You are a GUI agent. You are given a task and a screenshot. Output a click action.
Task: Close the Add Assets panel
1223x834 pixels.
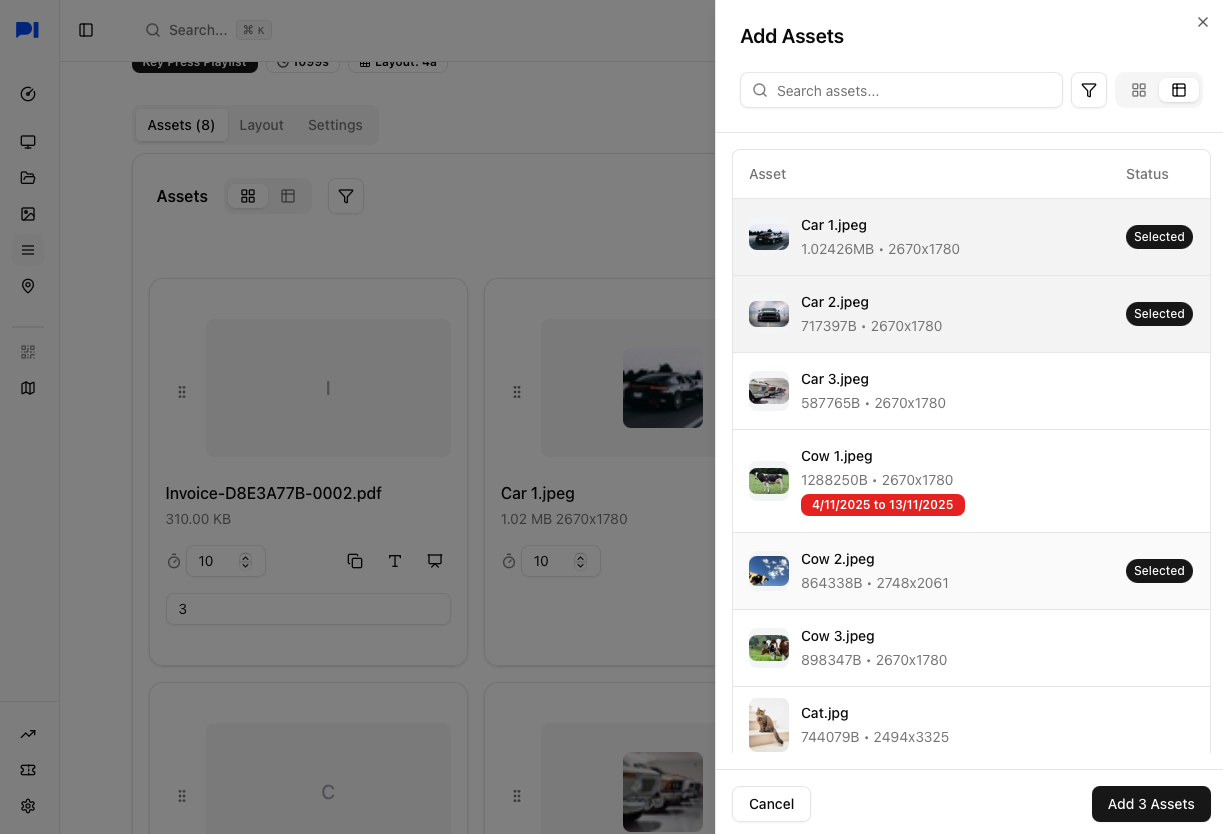point(1202,22)
